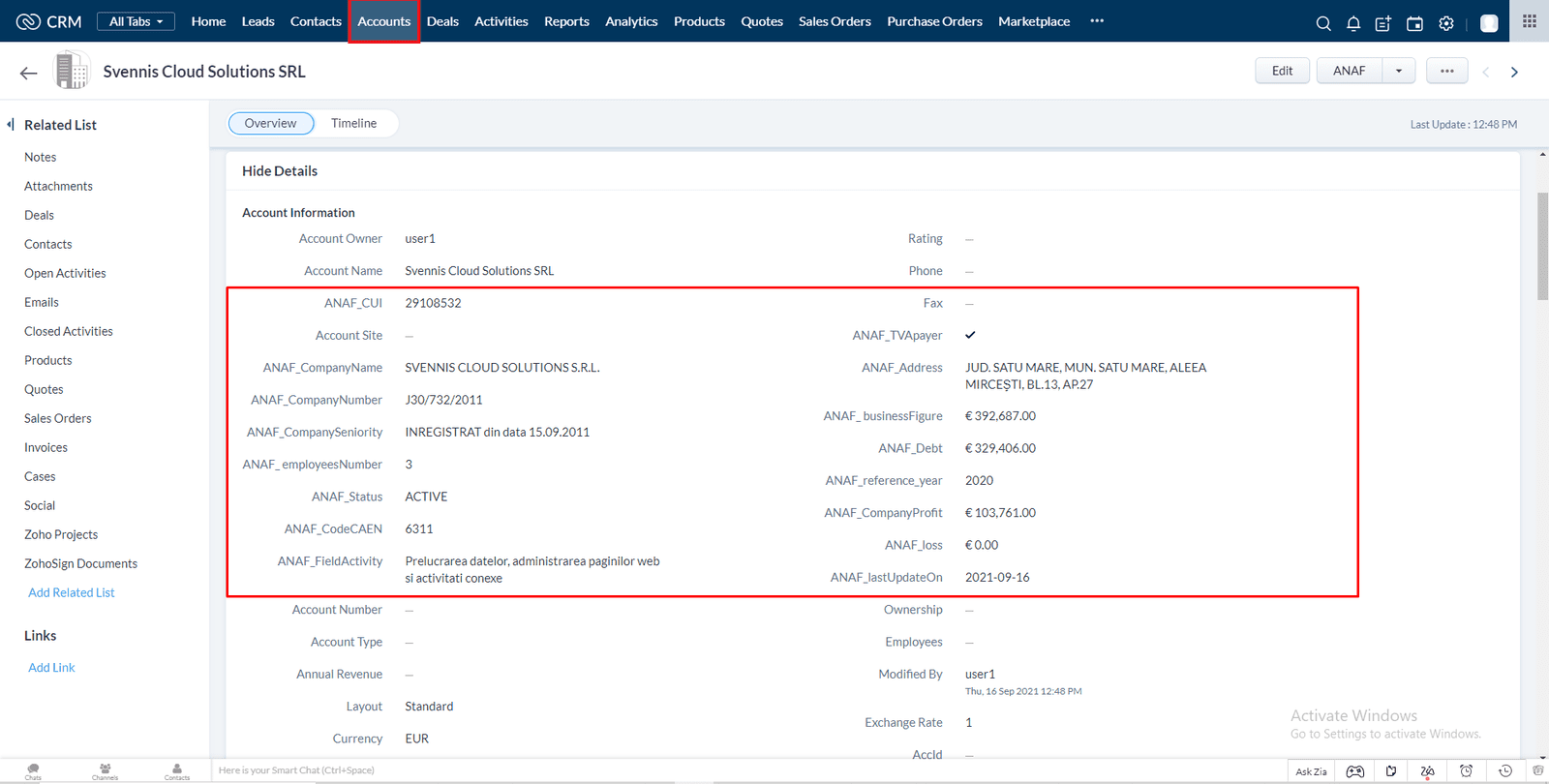The width and height of the screenshot is (1549, 784).
Task: Open the alarm clock reminders icon
Action: coord(1466,771)
